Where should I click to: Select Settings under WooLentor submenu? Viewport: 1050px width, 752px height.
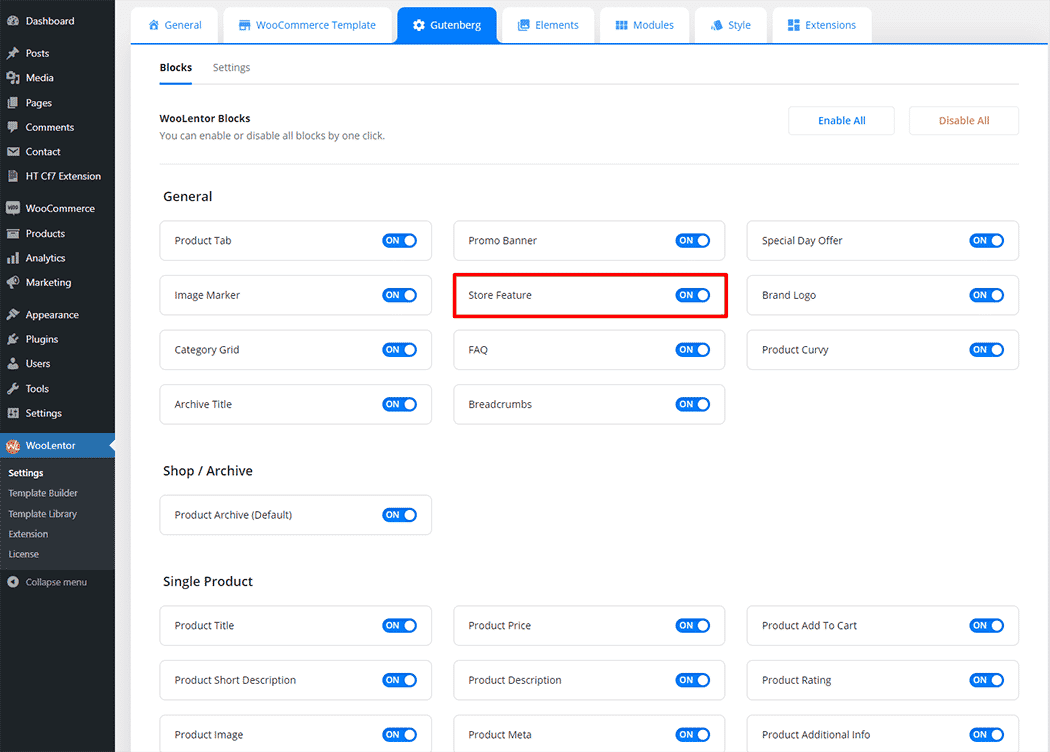coord(25,473)
